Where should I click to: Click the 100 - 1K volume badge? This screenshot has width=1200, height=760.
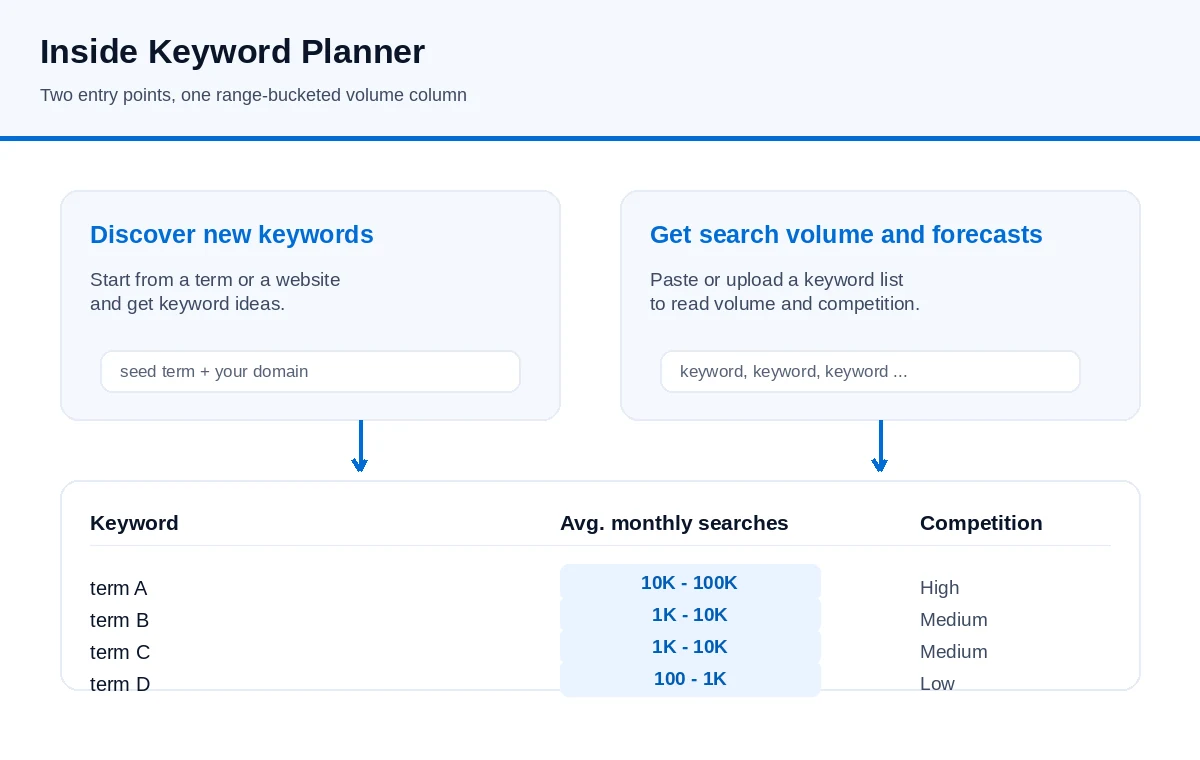click(x=690, y=679)
